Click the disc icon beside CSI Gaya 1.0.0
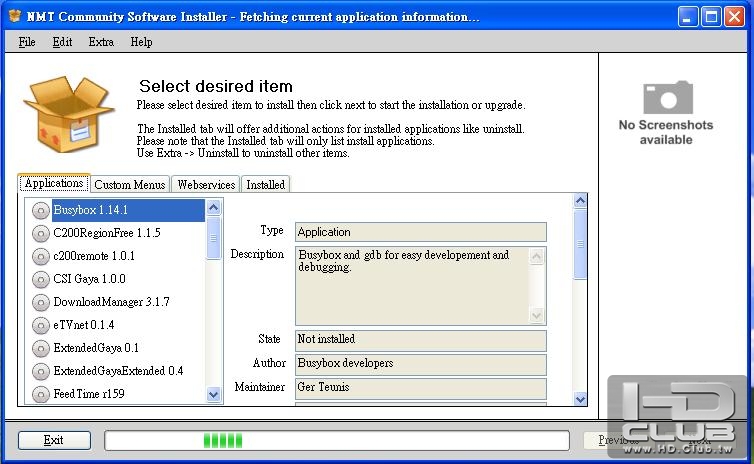The image size is (754, 464). 41,279
